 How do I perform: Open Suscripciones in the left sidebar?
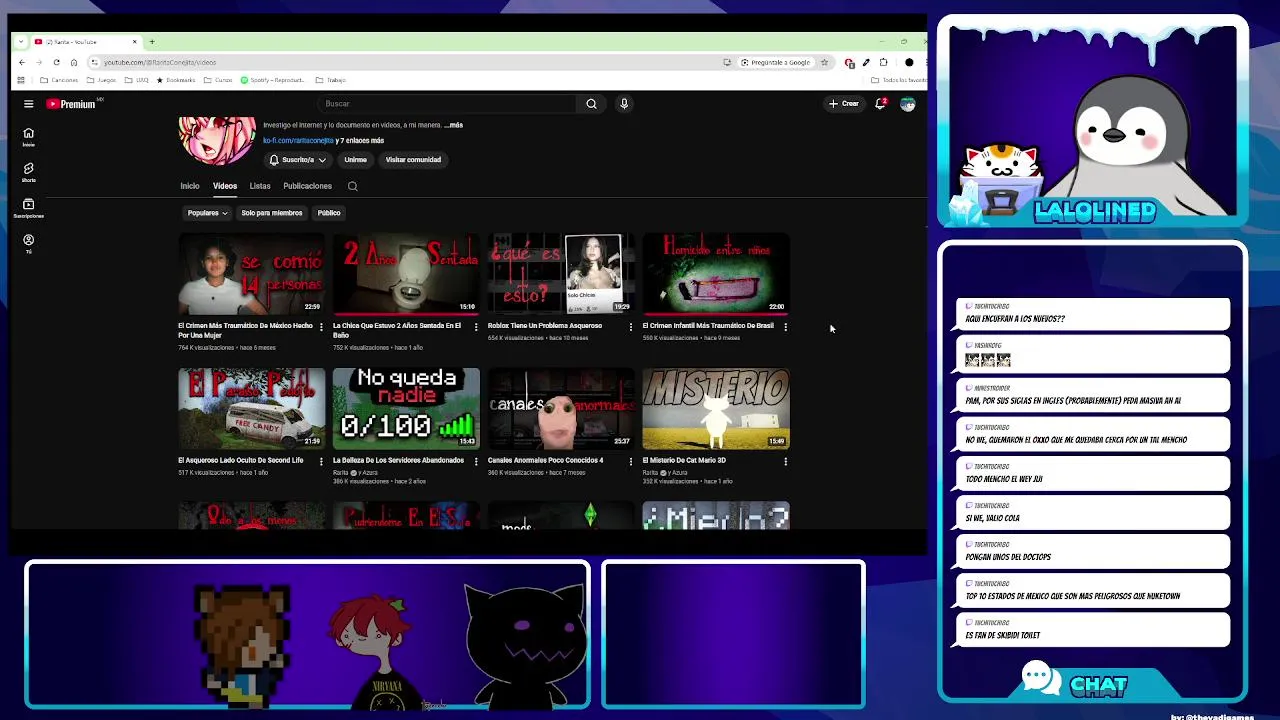[x=28, y=208]
